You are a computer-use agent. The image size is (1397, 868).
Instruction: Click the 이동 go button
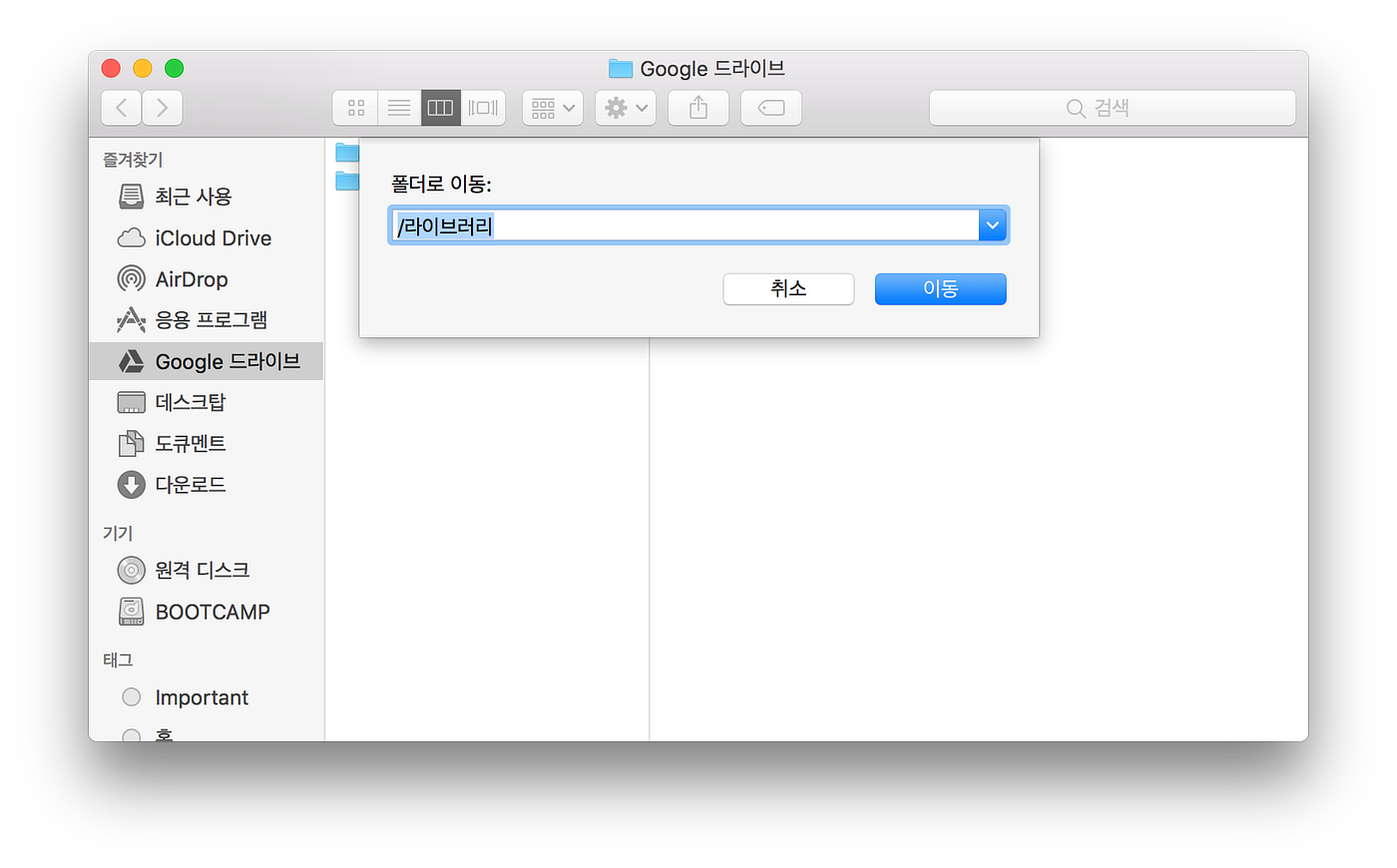tap(940, 288)
